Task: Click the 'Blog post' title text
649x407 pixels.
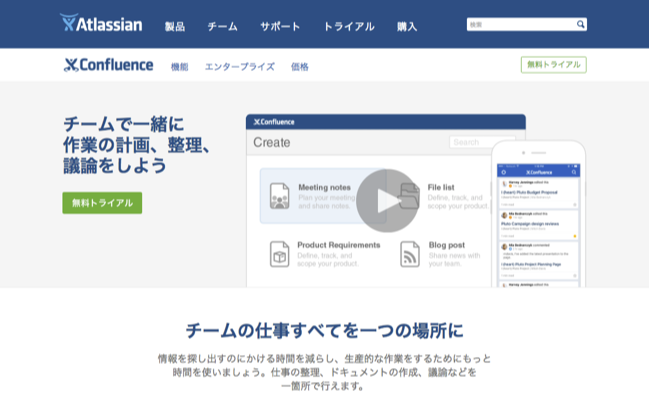Action: pyautogui.click(x=447, y=245)
